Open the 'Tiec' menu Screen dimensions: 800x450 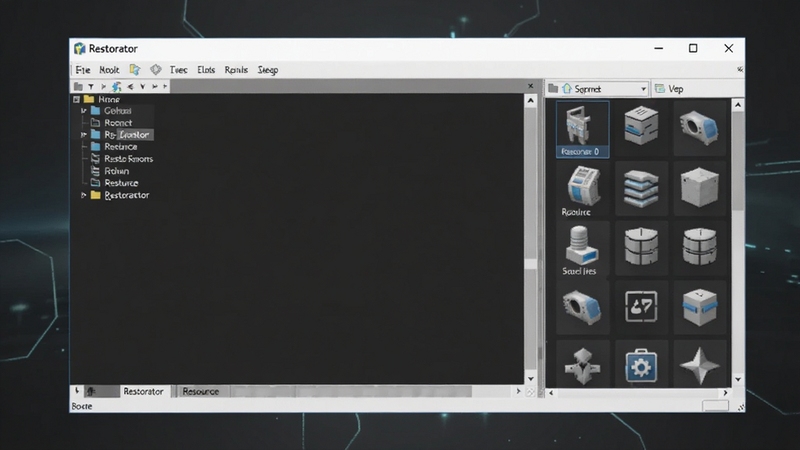(x=179, y=70)
